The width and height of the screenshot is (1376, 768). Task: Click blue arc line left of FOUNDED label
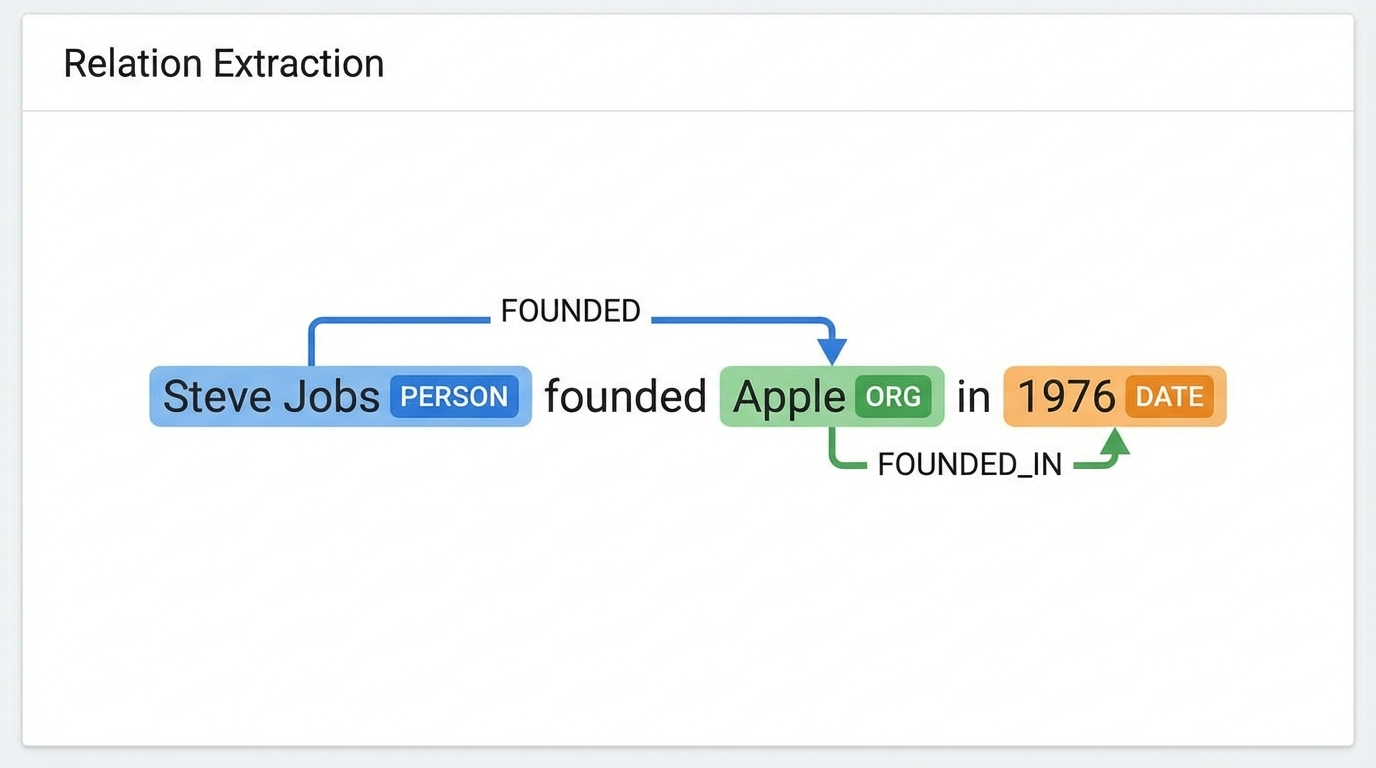click(400, 320)
